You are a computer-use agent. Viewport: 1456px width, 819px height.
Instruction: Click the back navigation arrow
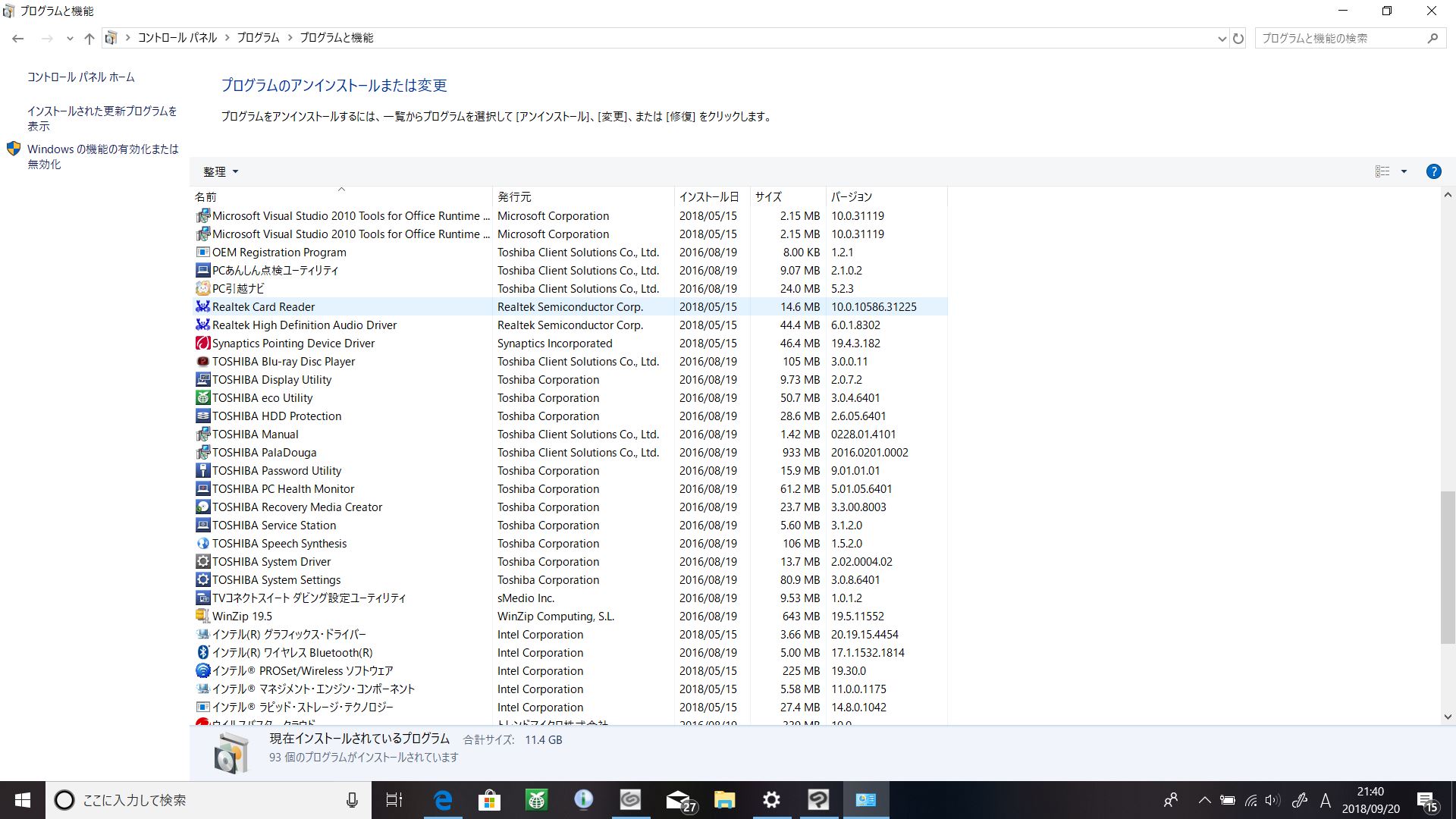[x=18, y=38]
